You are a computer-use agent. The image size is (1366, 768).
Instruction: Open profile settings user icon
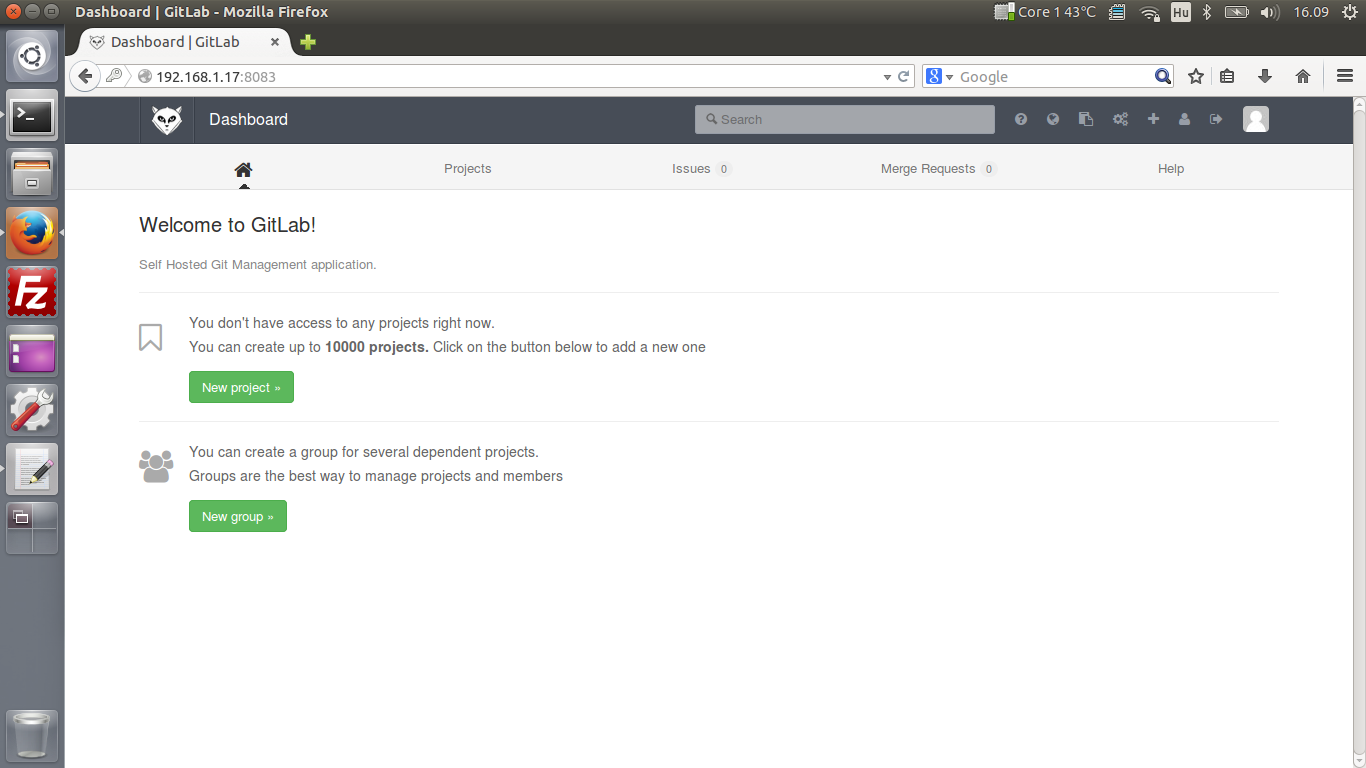point(1185,119)
